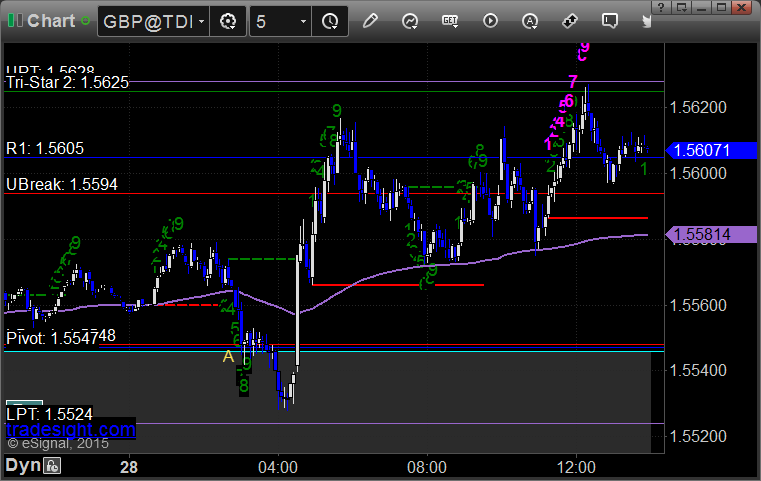
Task: Click the window options icon beside help
Action: [681, 7]
